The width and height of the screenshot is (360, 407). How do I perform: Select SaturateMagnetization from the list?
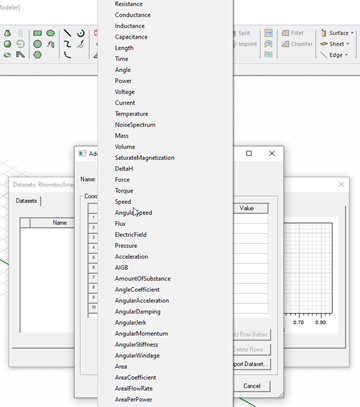[145, 158]
